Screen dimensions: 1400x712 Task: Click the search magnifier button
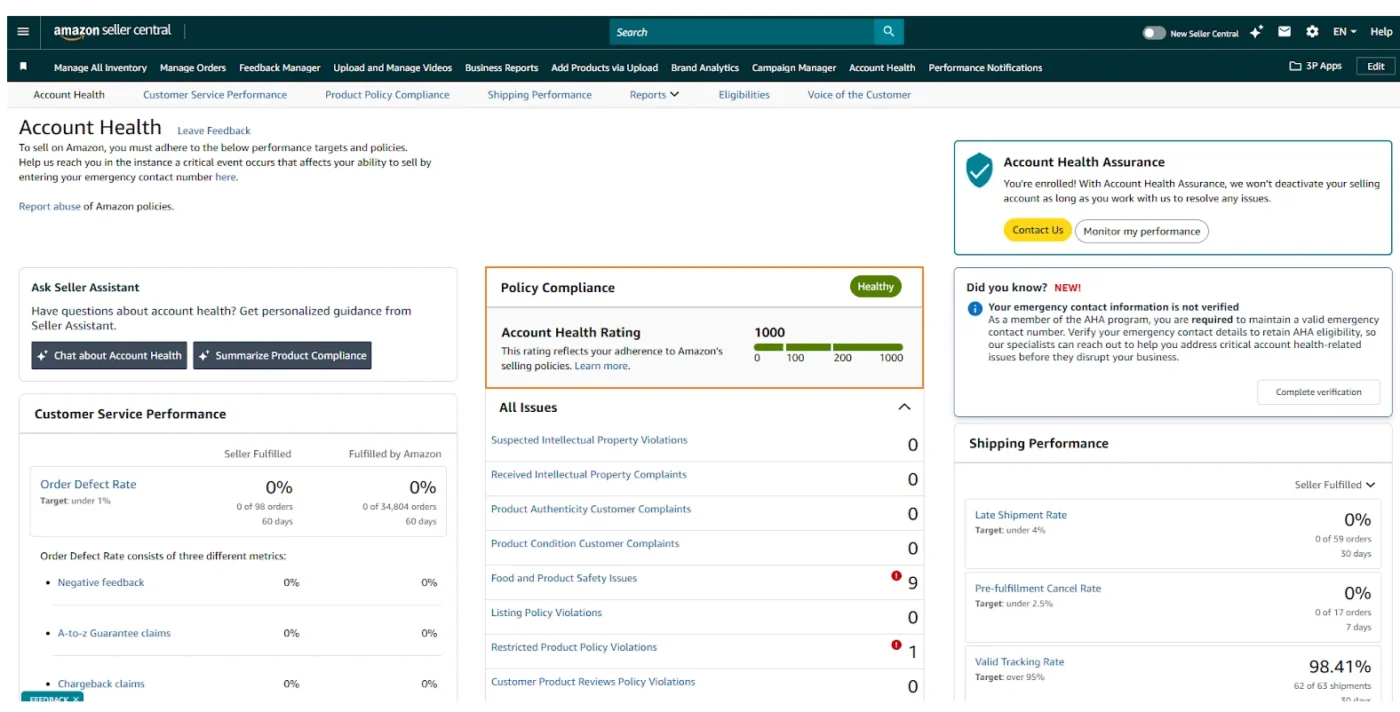[888, 32]
